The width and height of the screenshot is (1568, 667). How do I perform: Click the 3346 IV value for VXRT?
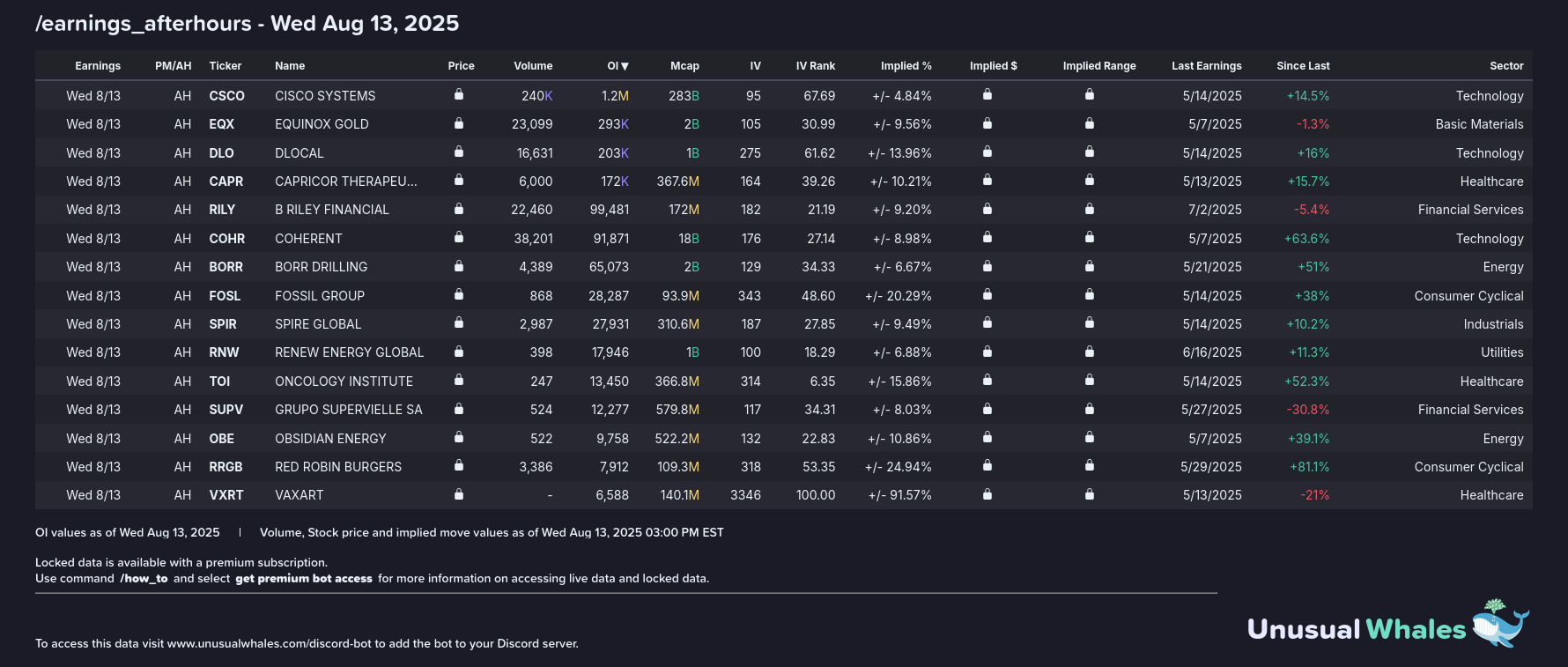click(x=745, y=495)
